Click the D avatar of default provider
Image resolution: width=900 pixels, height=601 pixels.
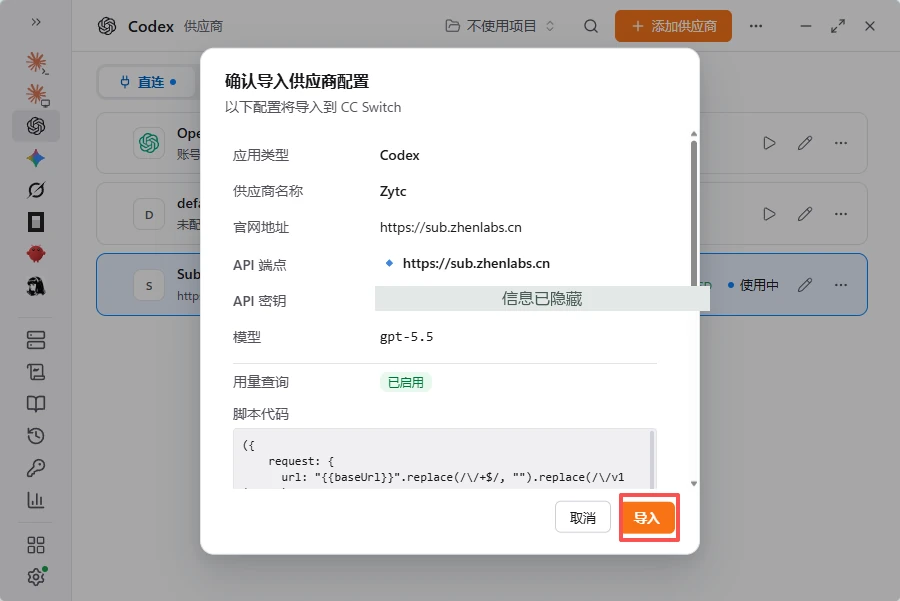149,214
